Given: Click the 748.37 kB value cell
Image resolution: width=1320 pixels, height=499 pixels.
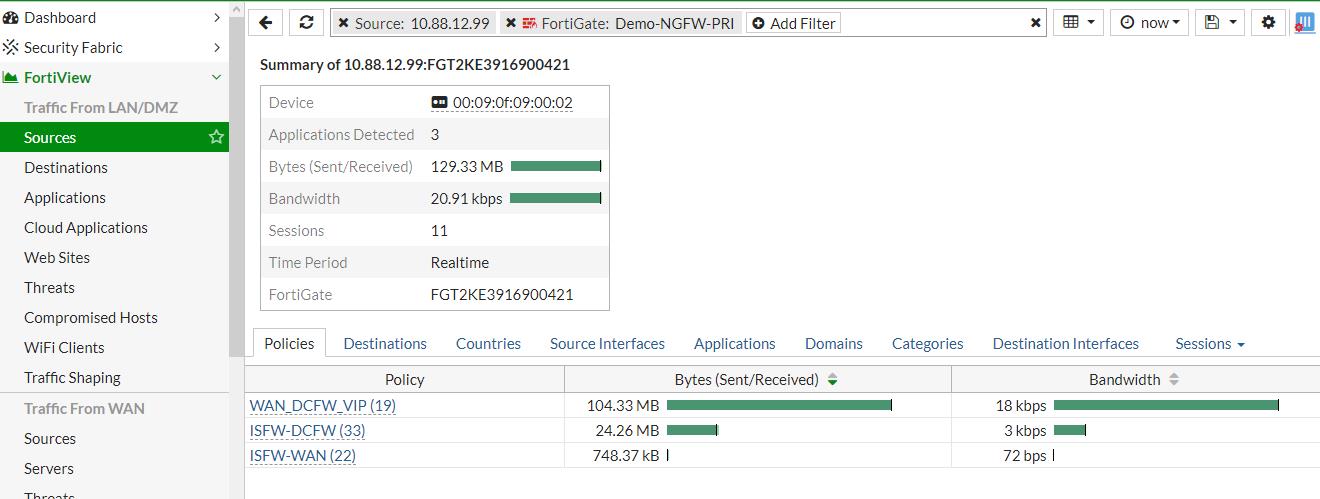Looking at the screenshot, I should 626,455.
